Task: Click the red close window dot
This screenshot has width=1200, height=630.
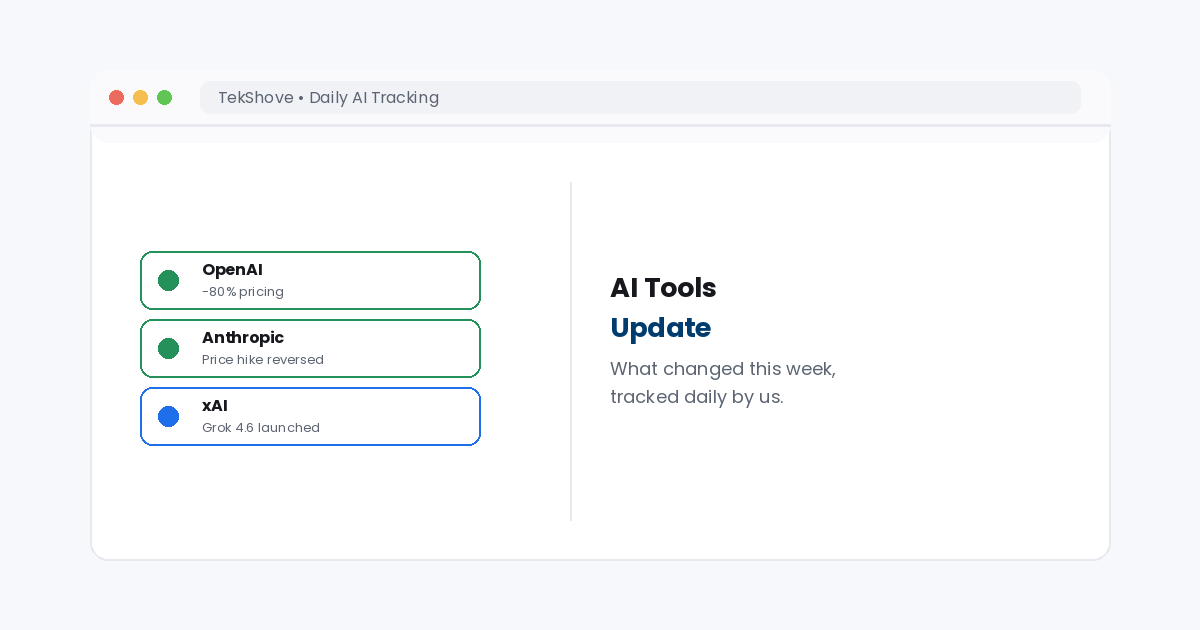Action: [116, 97]
